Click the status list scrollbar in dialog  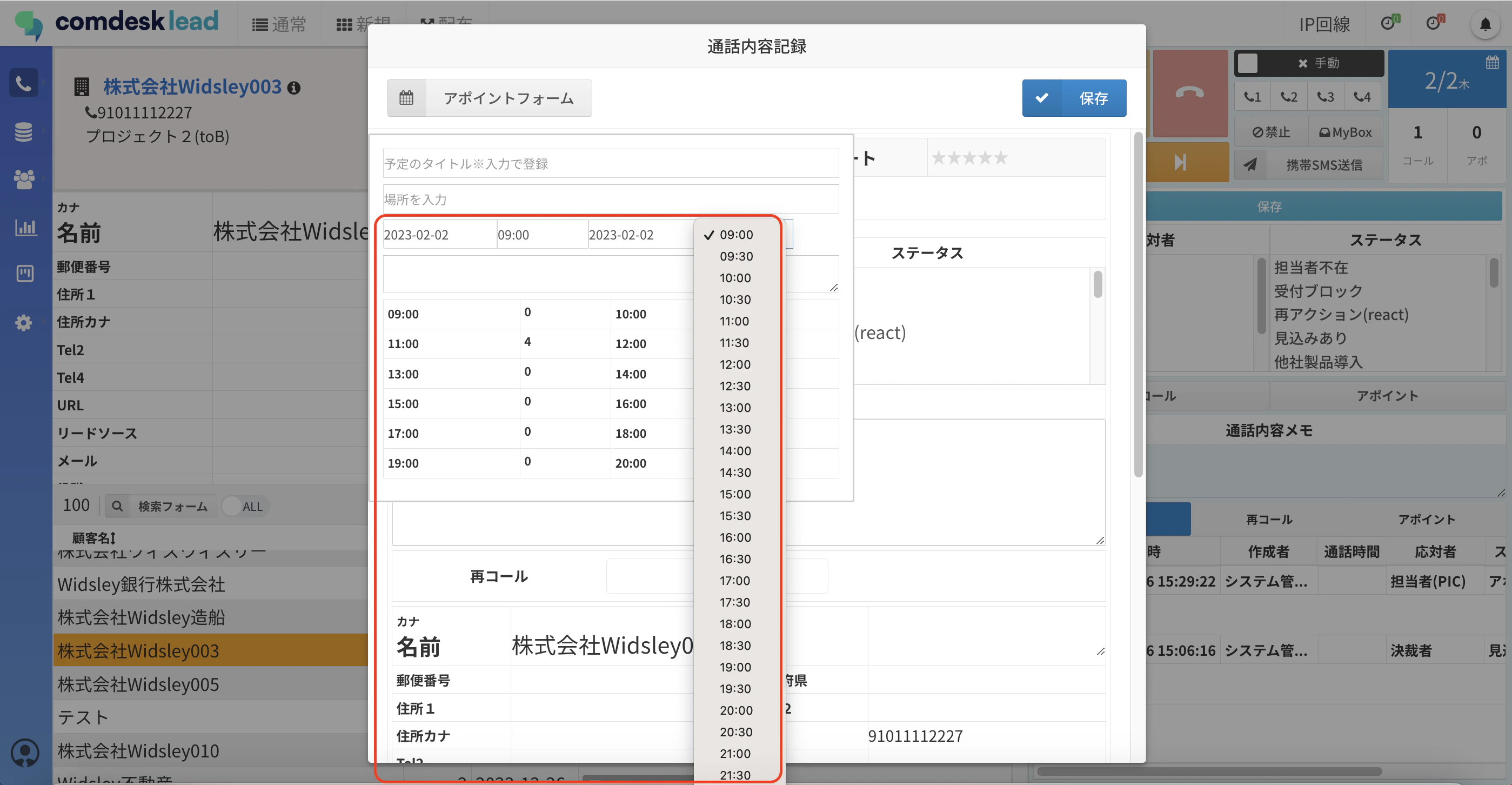[x=1098, y=284]
